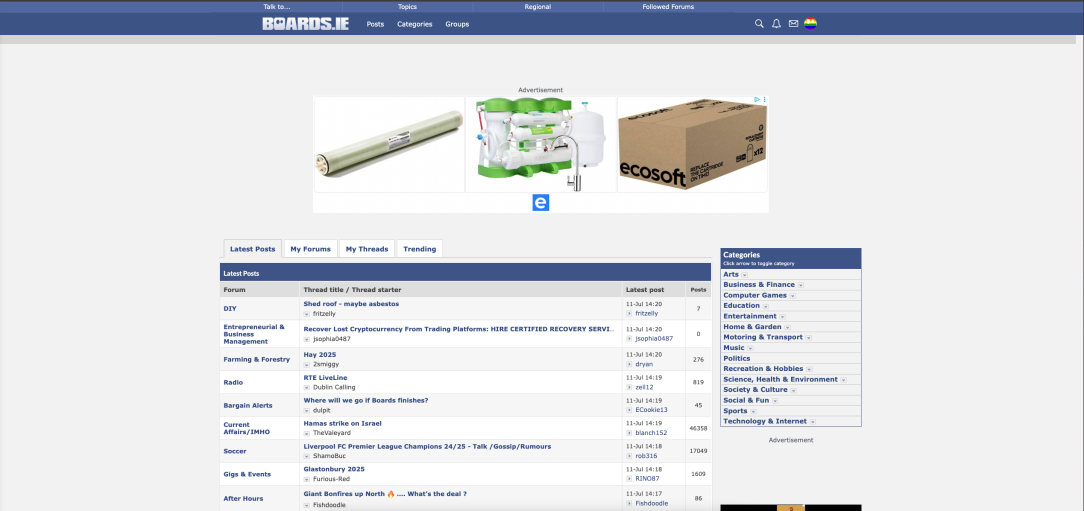The image size is (1084, 511).
Task: Expand the Home & Garden category arrow
Action: point(787,327)
